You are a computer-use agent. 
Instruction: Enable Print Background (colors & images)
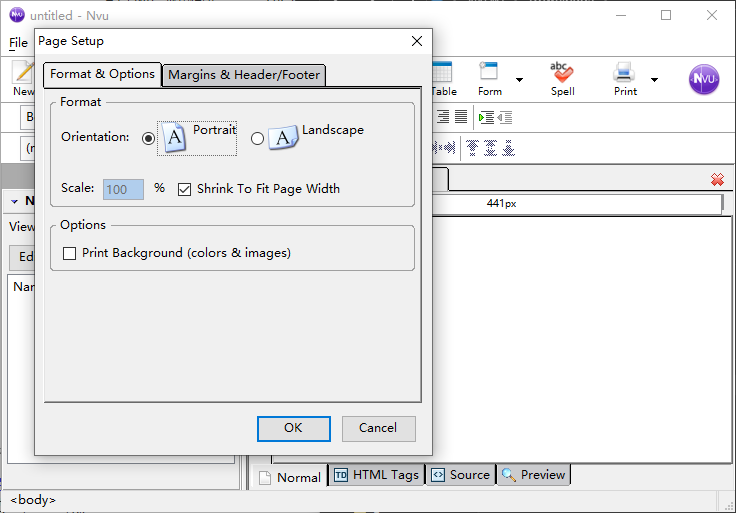pos(69,253)
